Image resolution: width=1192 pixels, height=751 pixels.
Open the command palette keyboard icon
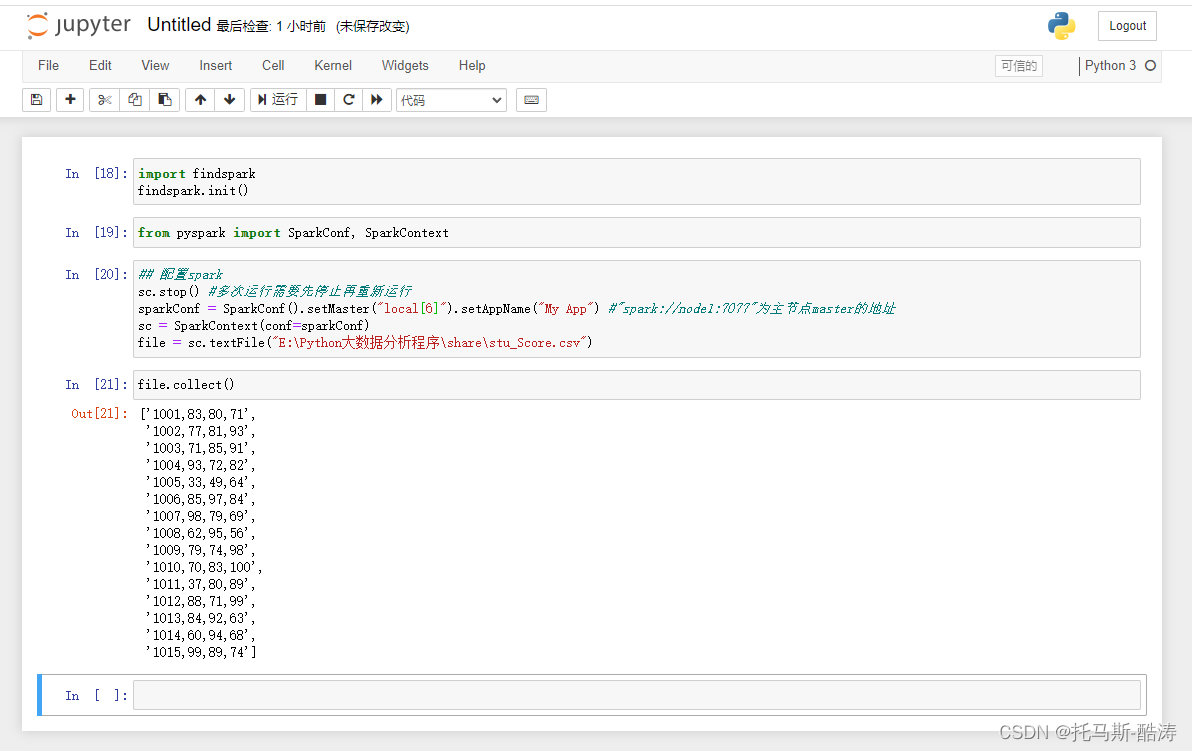coord(531,99)
